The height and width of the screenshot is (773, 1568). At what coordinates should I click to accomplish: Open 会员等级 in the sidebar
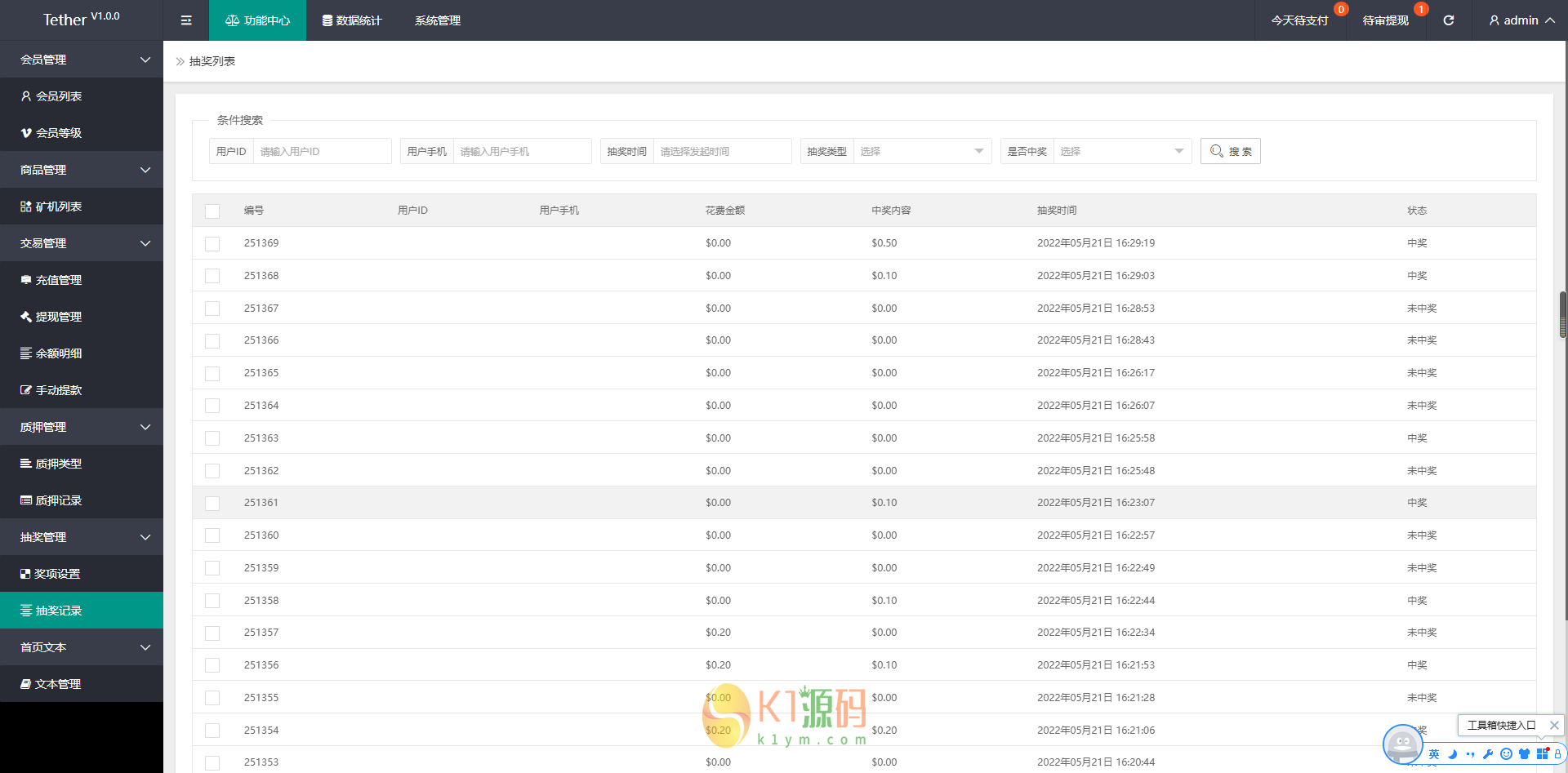51,133
